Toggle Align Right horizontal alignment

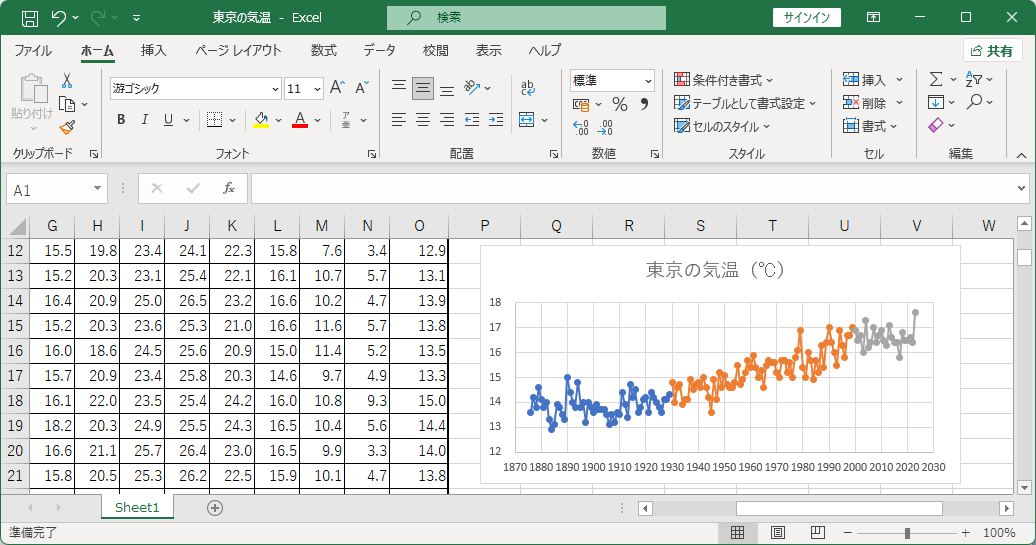pos(447,120)
